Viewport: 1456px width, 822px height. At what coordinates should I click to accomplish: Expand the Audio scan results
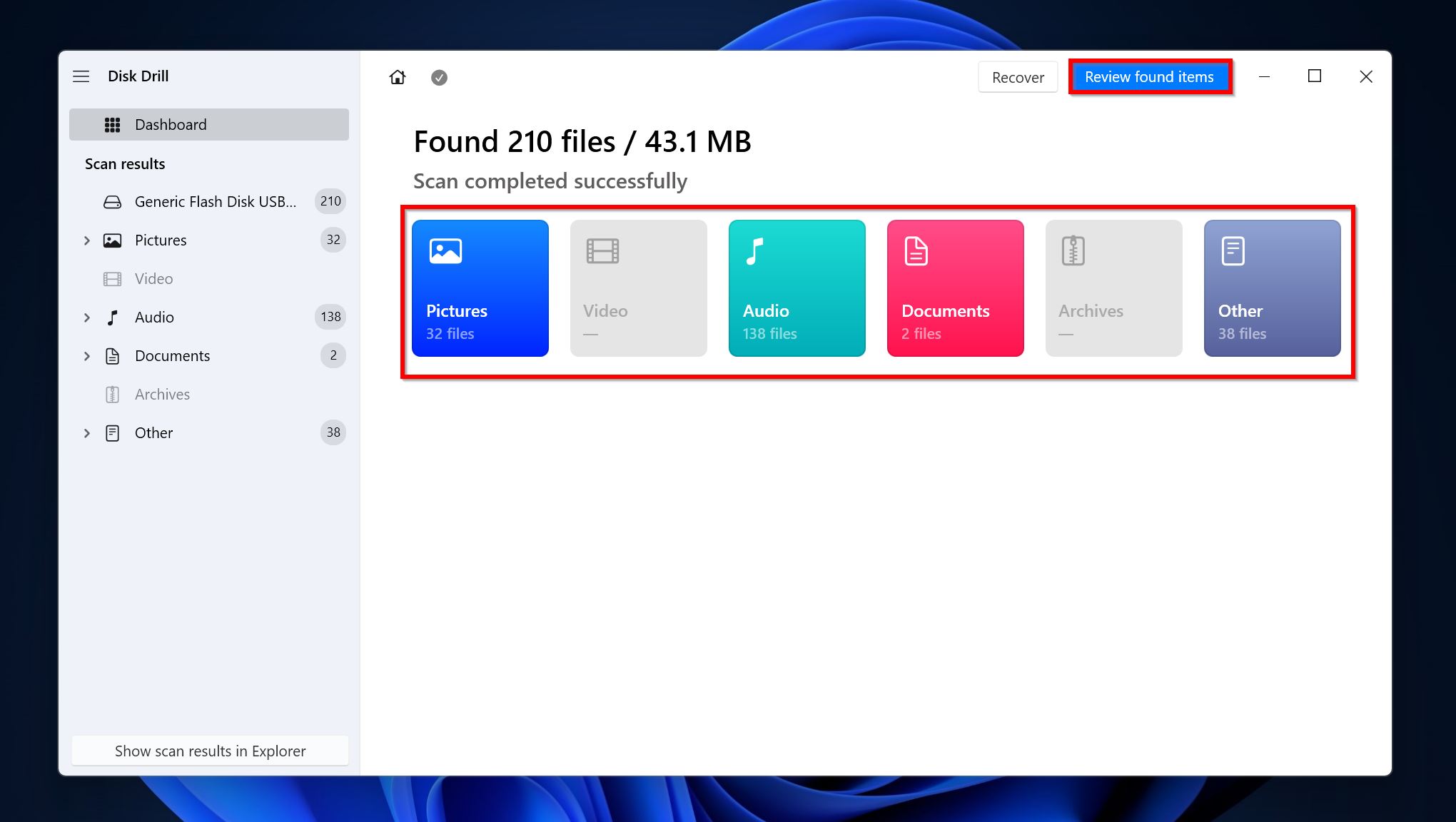(x=87, y=317)
